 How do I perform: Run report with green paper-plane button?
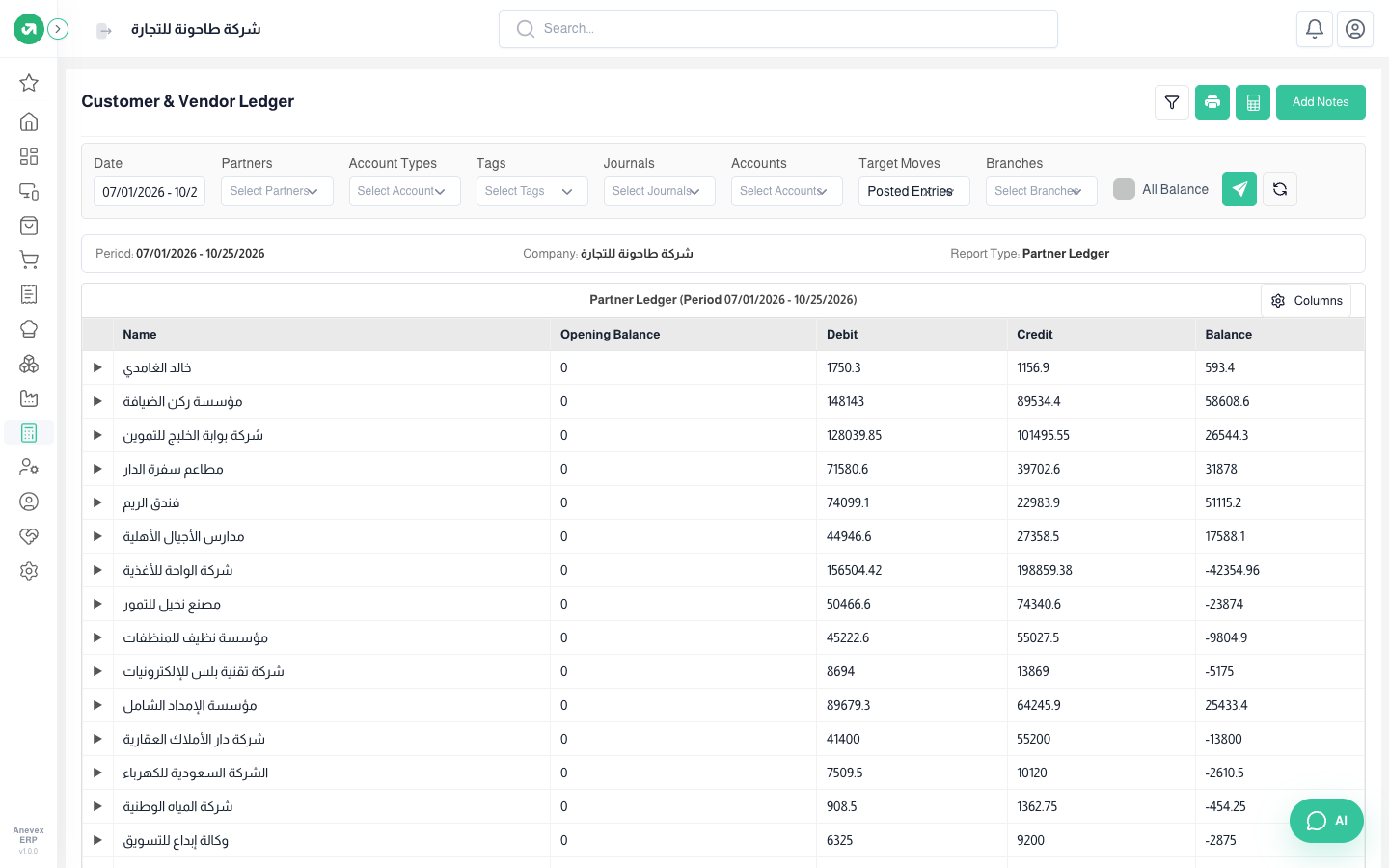point(1239,189)
